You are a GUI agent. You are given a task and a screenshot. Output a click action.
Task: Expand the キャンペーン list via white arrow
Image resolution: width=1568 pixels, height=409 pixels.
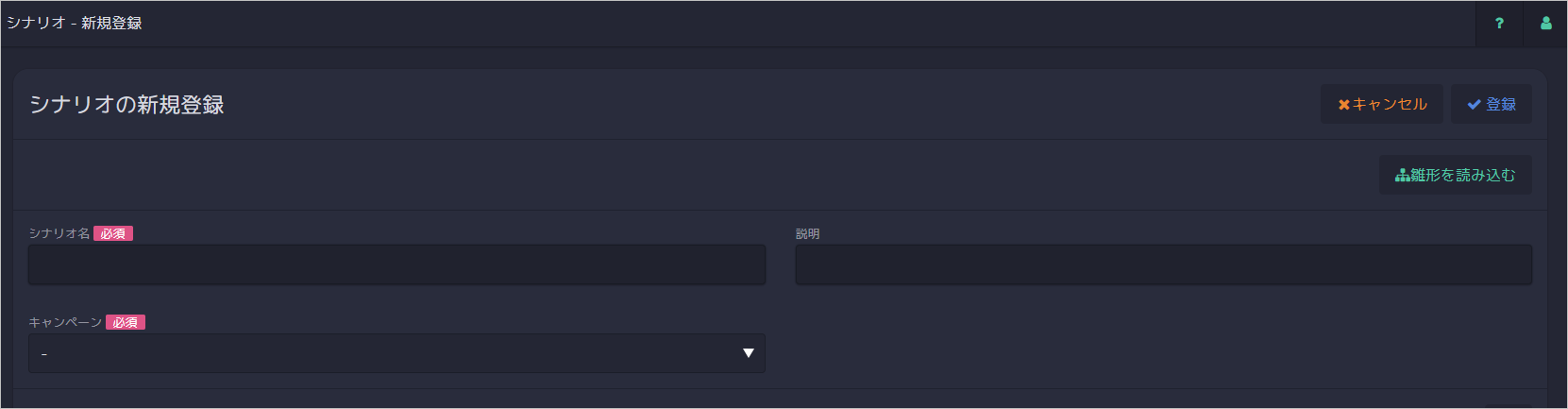pos(749,353)
